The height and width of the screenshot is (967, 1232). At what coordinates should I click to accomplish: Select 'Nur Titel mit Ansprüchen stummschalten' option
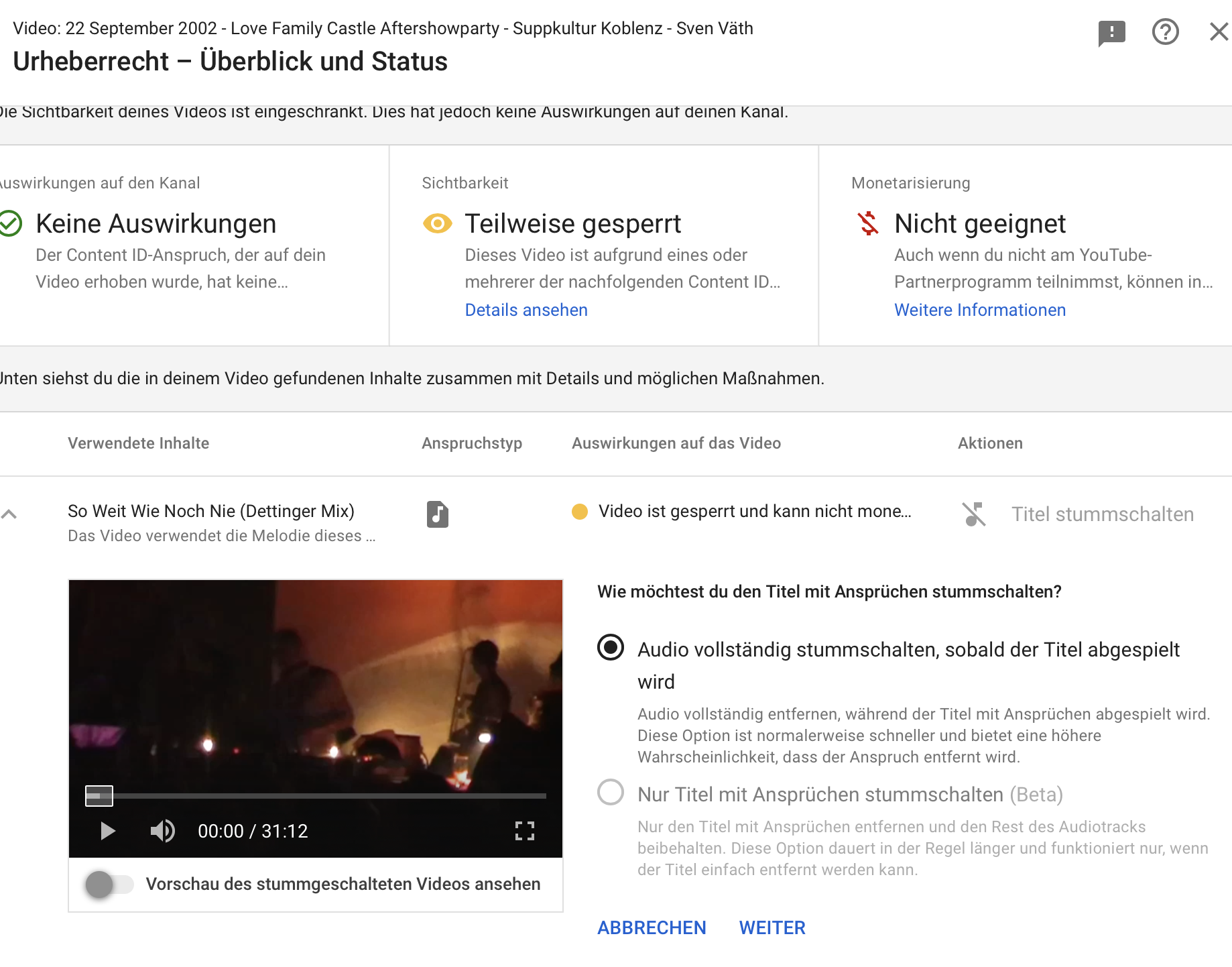(611, 792)
